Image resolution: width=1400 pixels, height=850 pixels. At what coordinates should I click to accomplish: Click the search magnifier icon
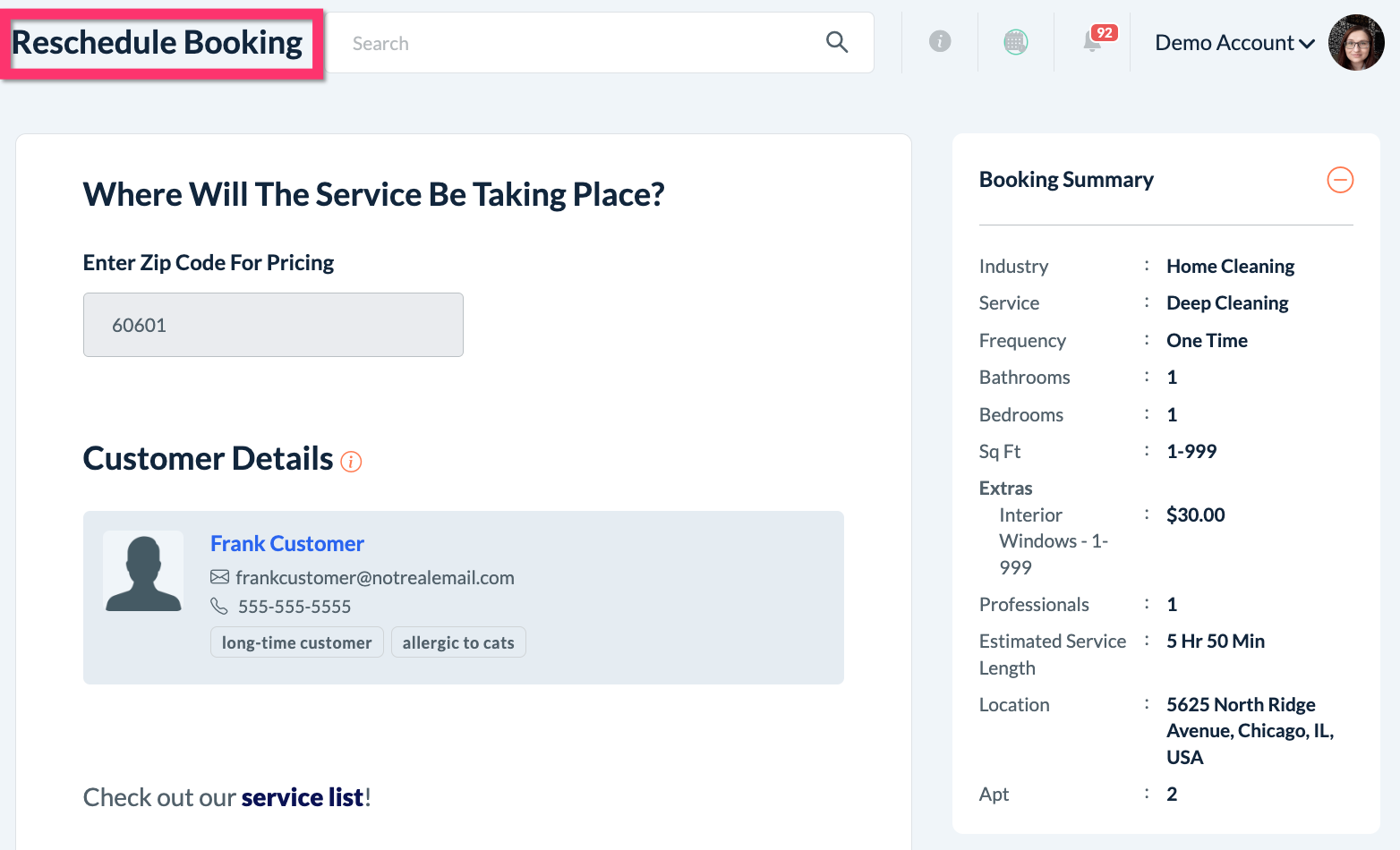point(837,42)
